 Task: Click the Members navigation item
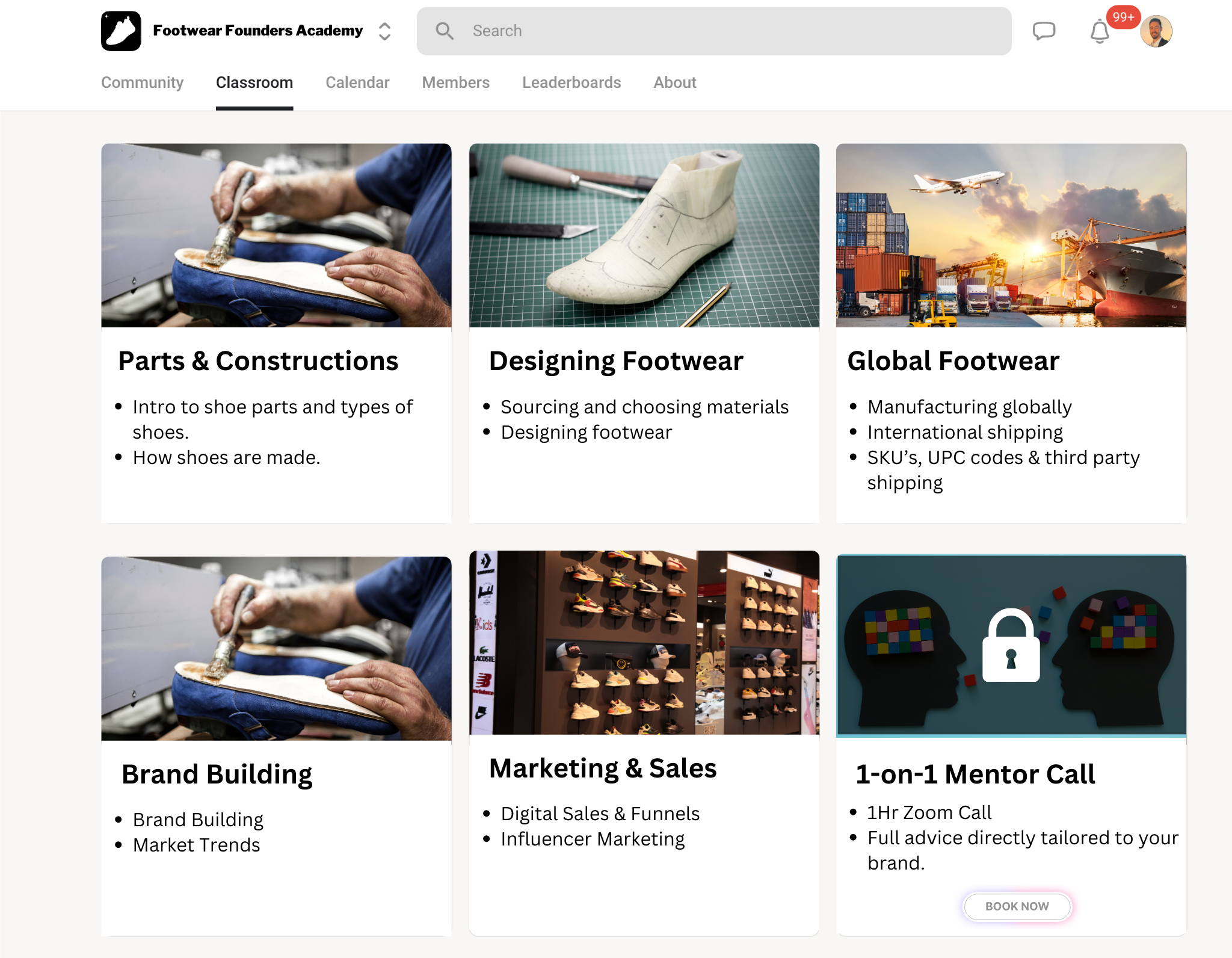coord(455,82)
